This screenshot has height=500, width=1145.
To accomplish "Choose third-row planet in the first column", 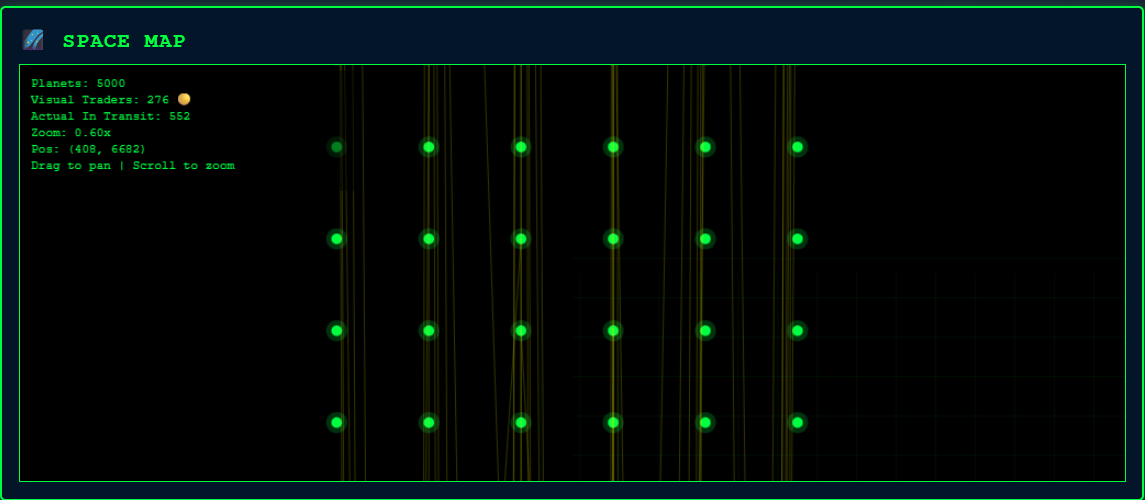I will pos(337,331).
